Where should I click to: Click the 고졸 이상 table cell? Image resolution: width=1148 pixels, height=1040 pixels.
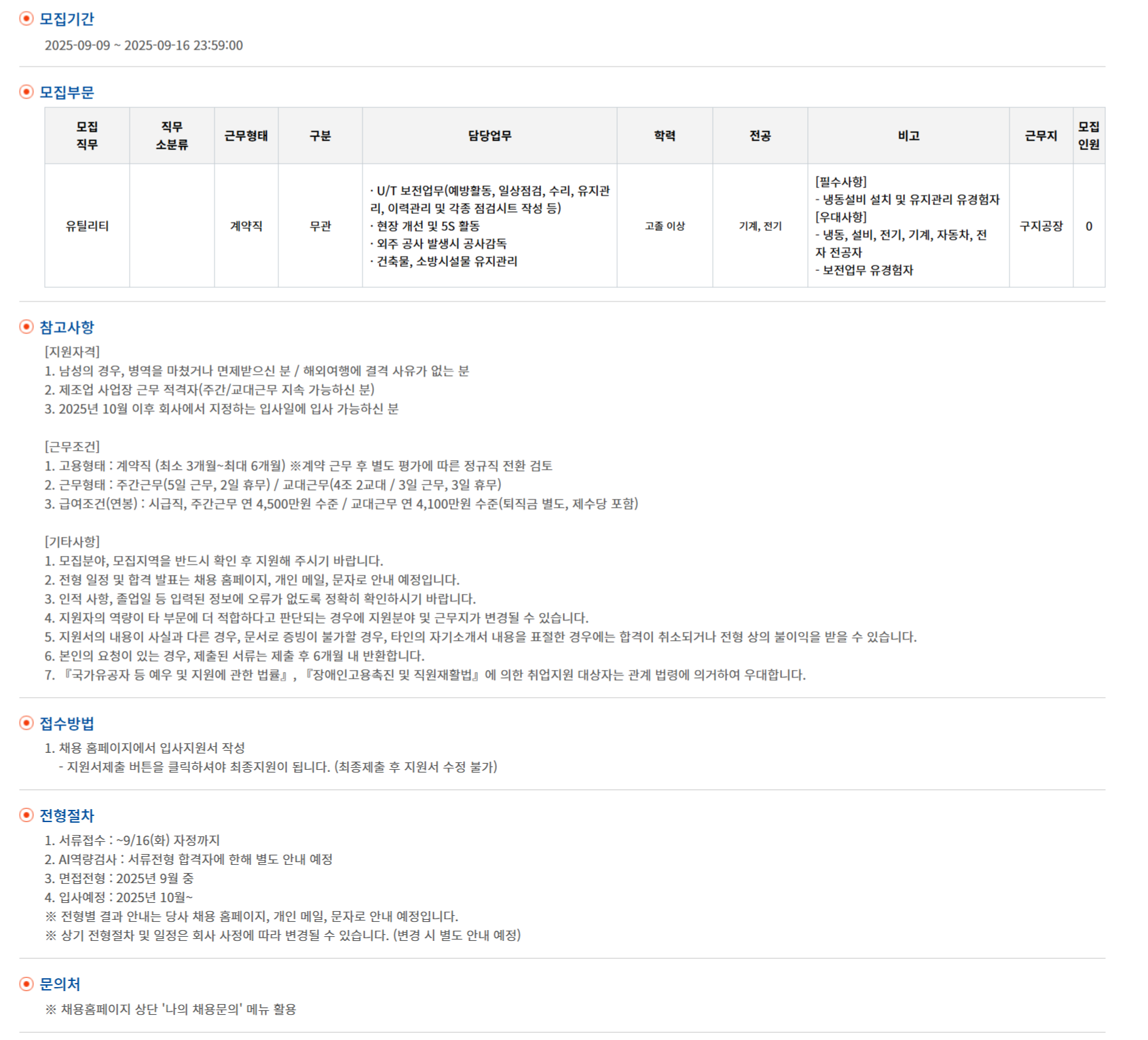665,226
